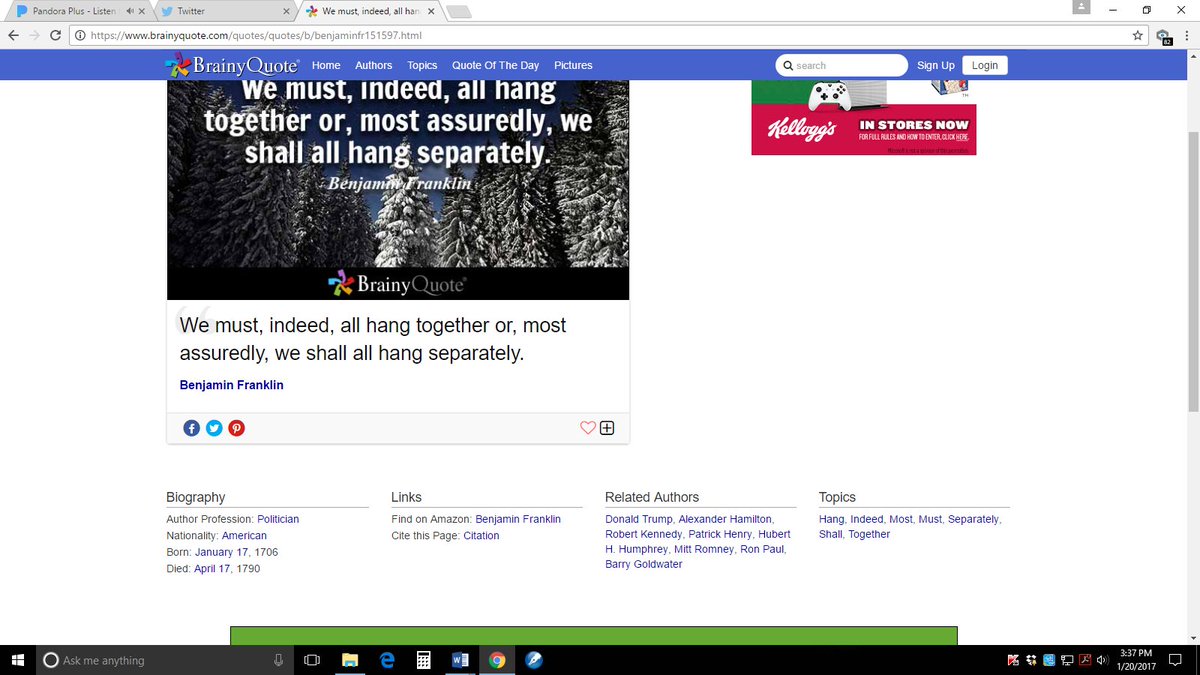Go to Quote Of The Day

coord(495,65)
